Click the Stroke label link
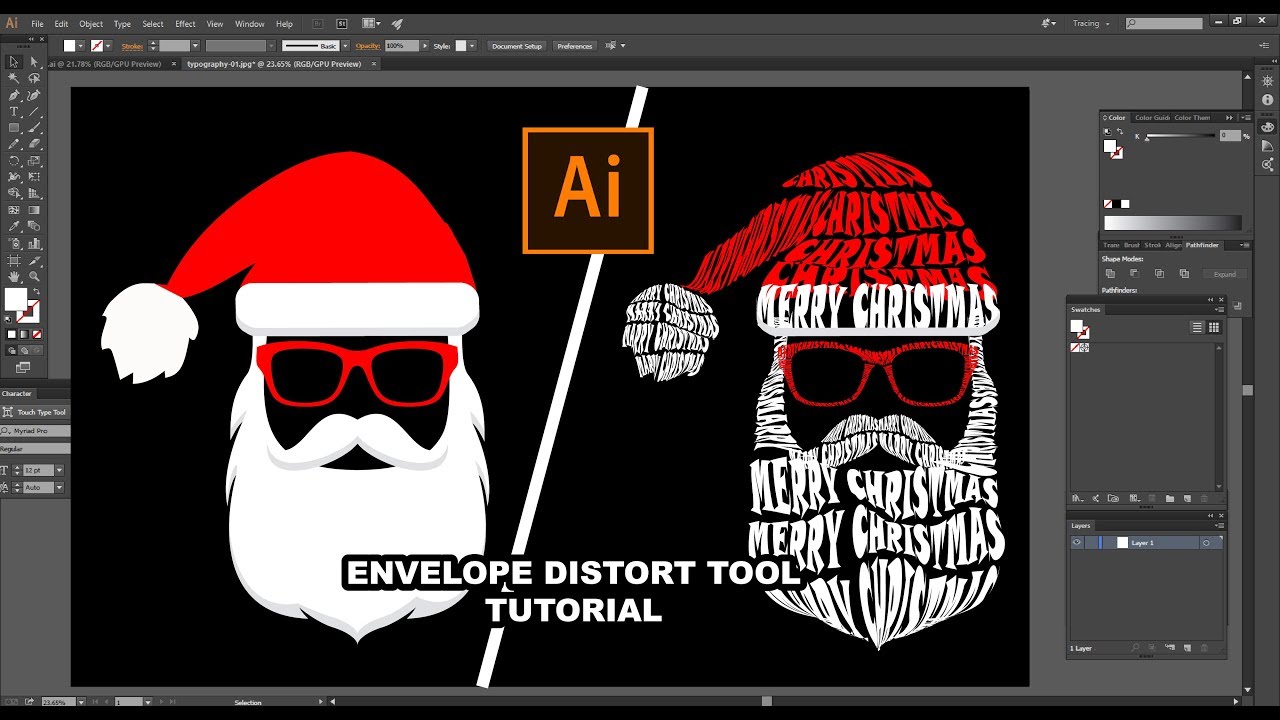This screenshot has height=720, width=1280. pyautogui.click(x=132, y=46)
